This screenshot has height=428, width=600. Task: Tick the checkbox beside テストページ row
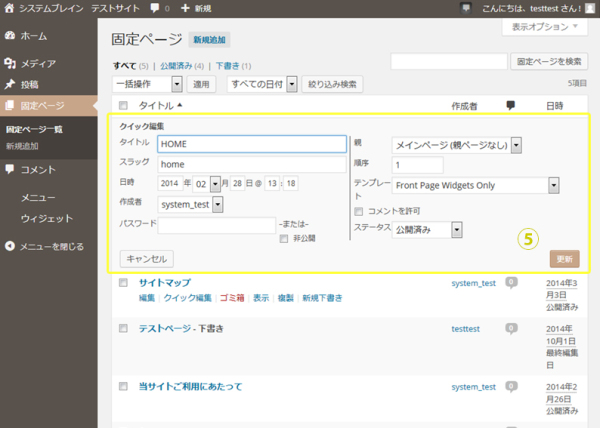(124, 328)
